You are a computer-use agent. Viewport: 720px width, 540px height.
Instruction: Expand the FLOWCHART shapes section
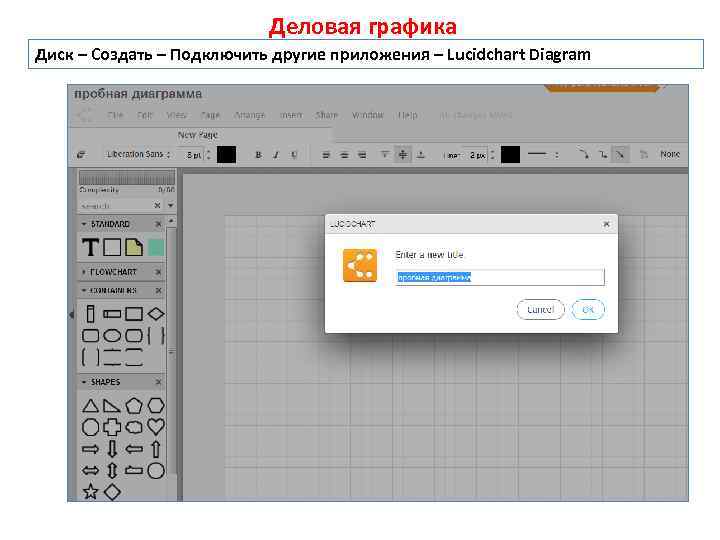[84, 272]
